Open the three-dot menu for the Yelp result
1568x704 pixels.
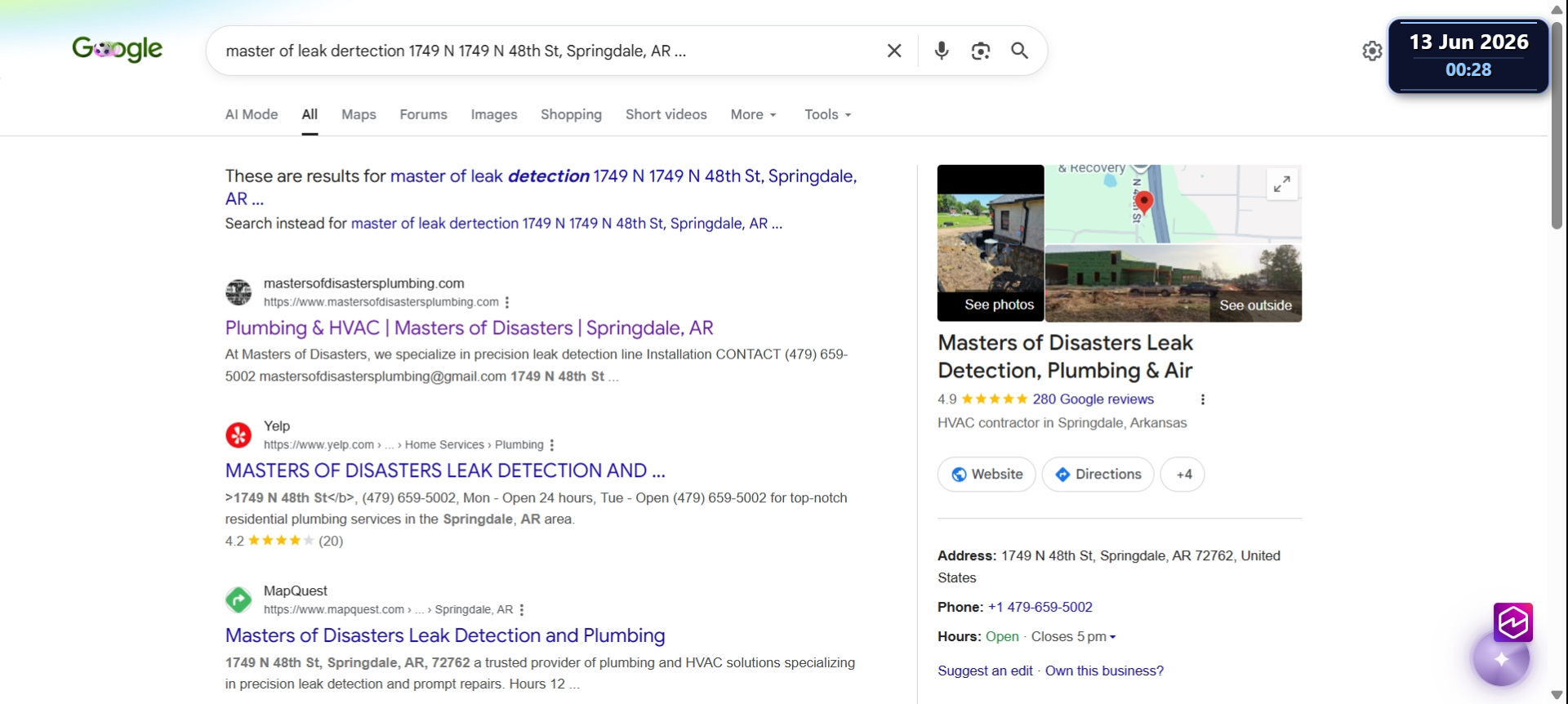pyautogui.click(x=552, y=445)
